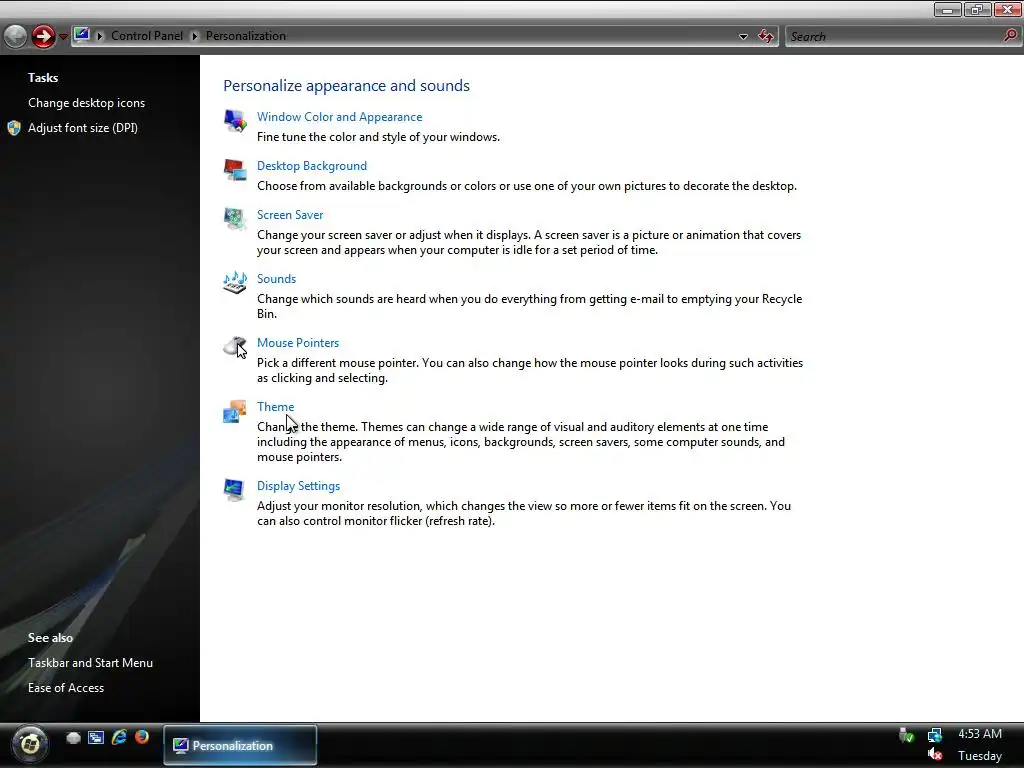
Task: Expand the arrow after Control Panel breadcrumb
Action: pyautogui.click(x=195, y=36)
